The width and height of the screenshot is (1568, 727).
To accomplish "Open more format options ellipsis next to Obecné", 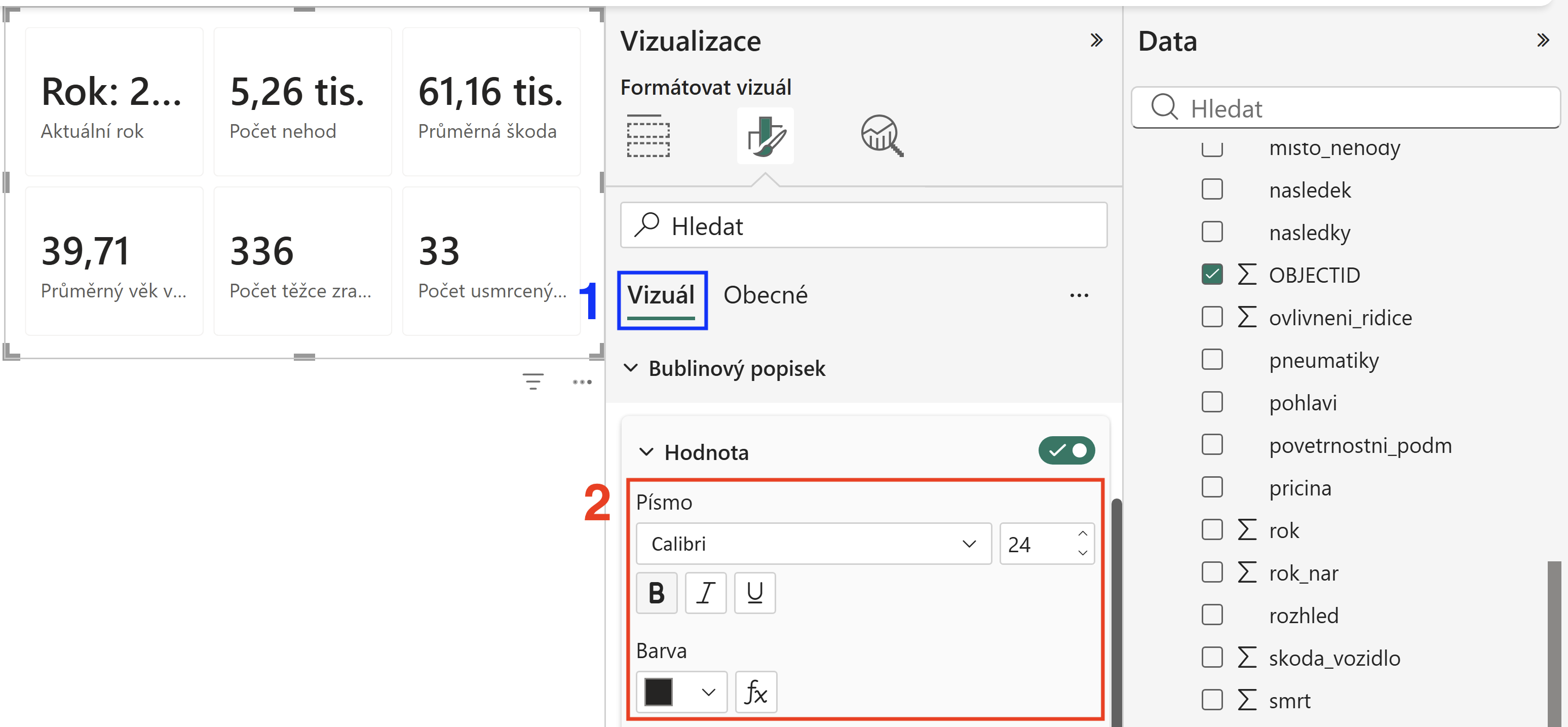I will coord(1079,295).
